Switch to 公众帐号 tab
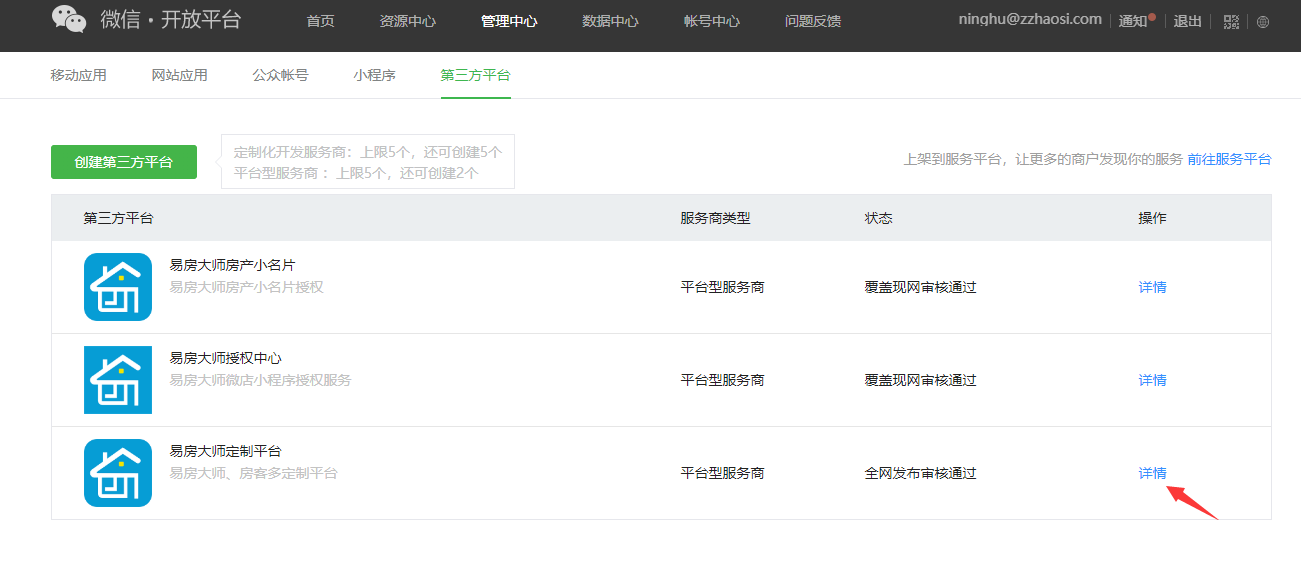 (281, 75)
